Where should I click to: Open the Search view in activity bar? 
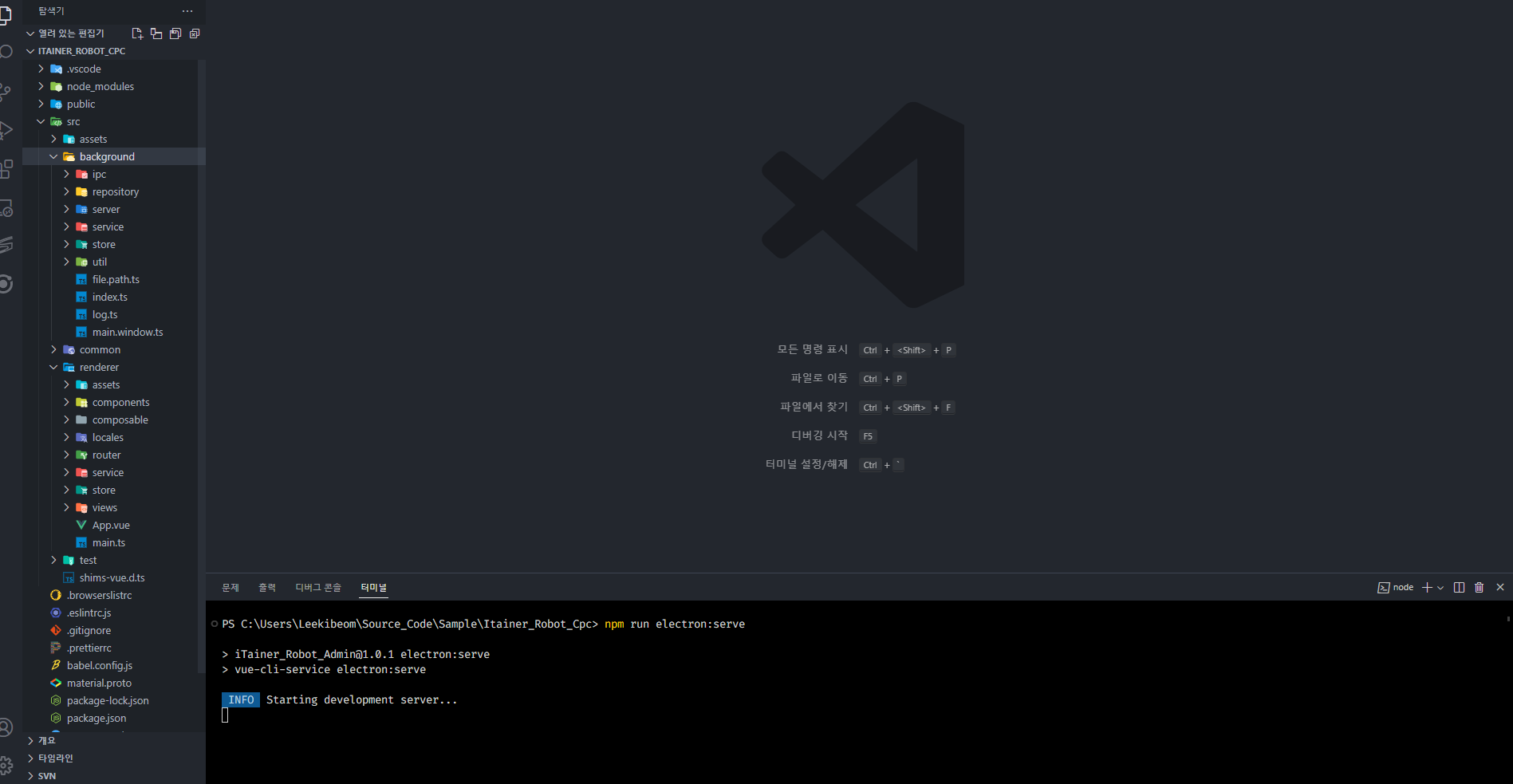(6, 52)
